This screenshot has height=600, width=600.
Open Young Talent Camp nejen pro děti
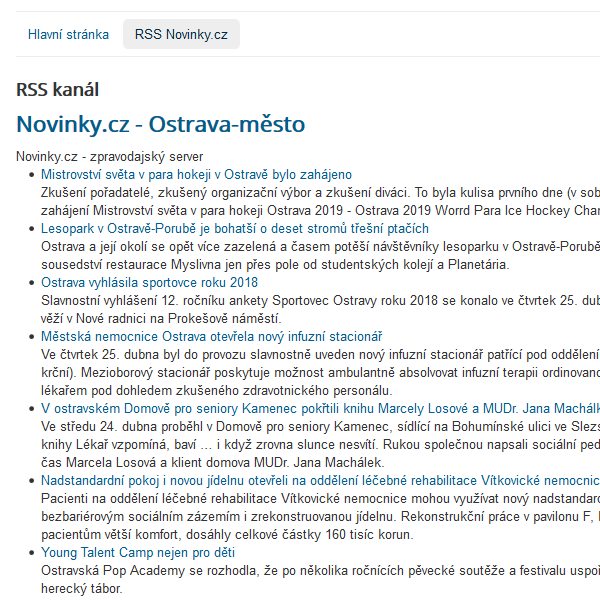138,553
